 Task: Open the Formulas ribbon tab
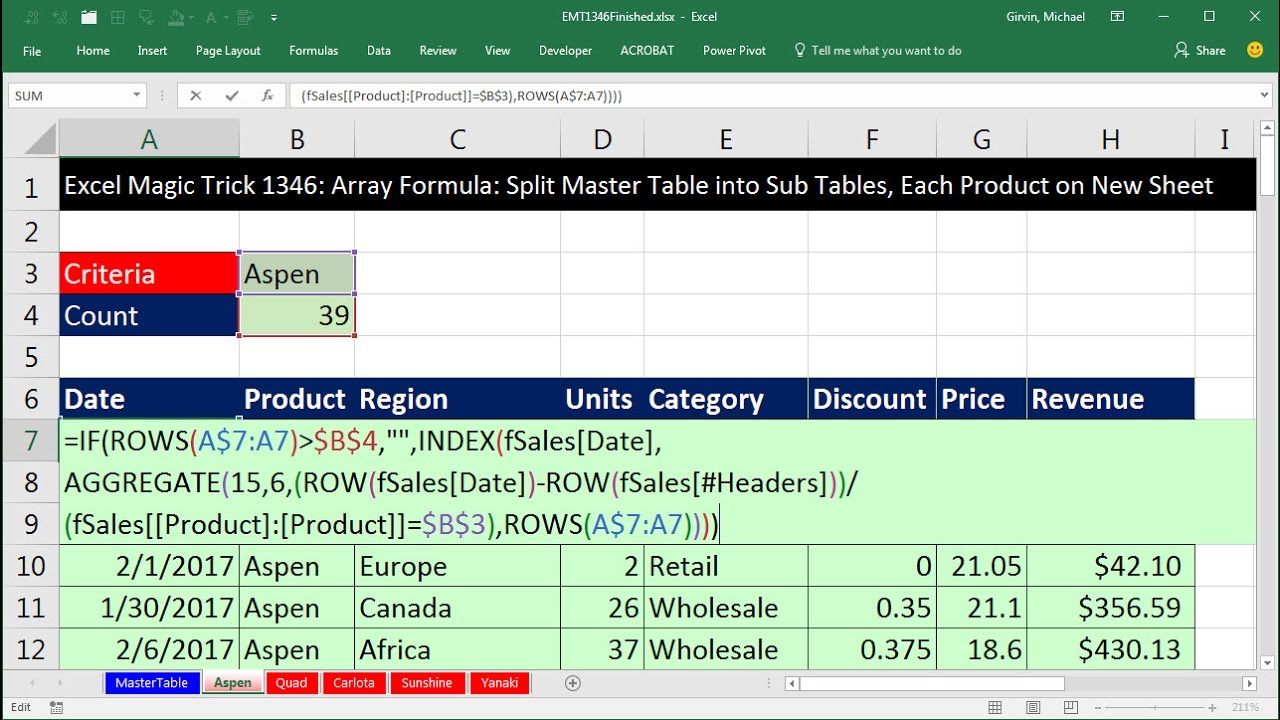click(314, 50)
